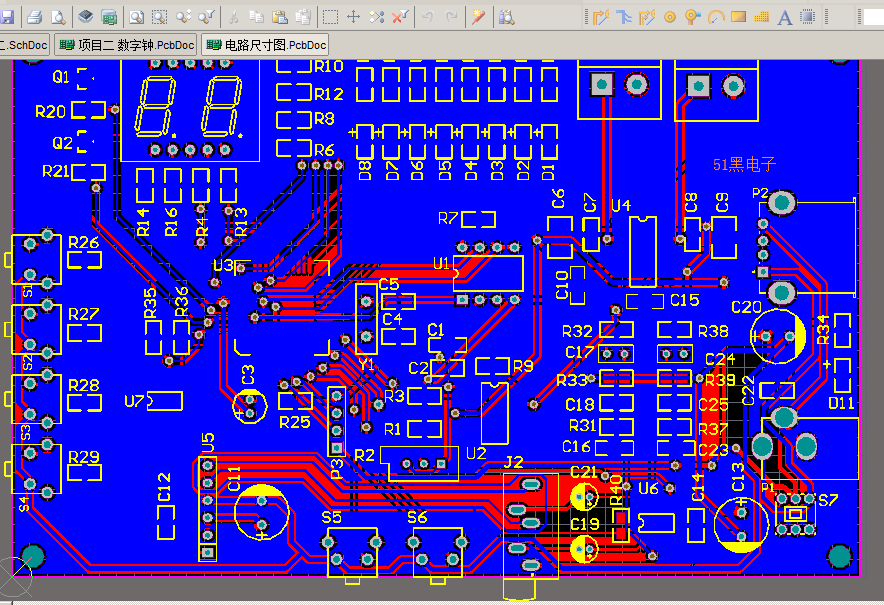
Task: Click the Cross Probe icon
Action: click(x=479, y=17)
